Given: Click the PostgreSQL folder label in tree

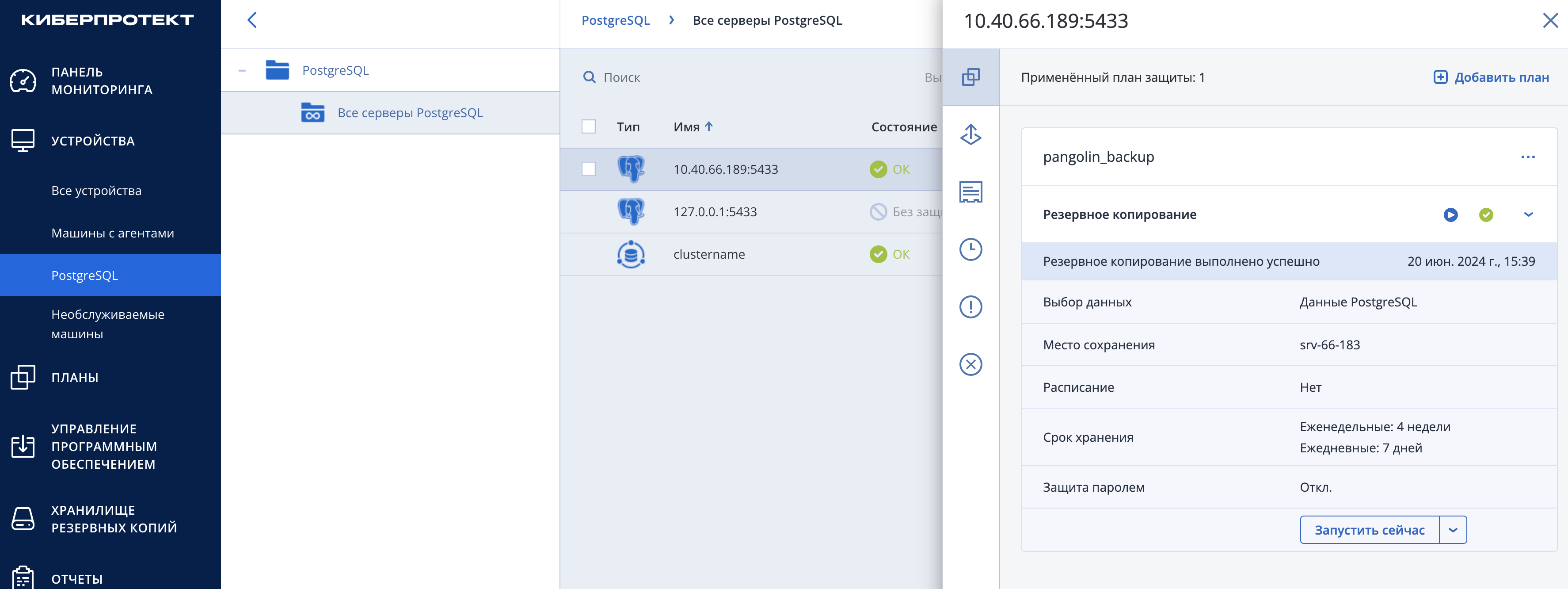Looking at the screenshot, I should (335, 70).
